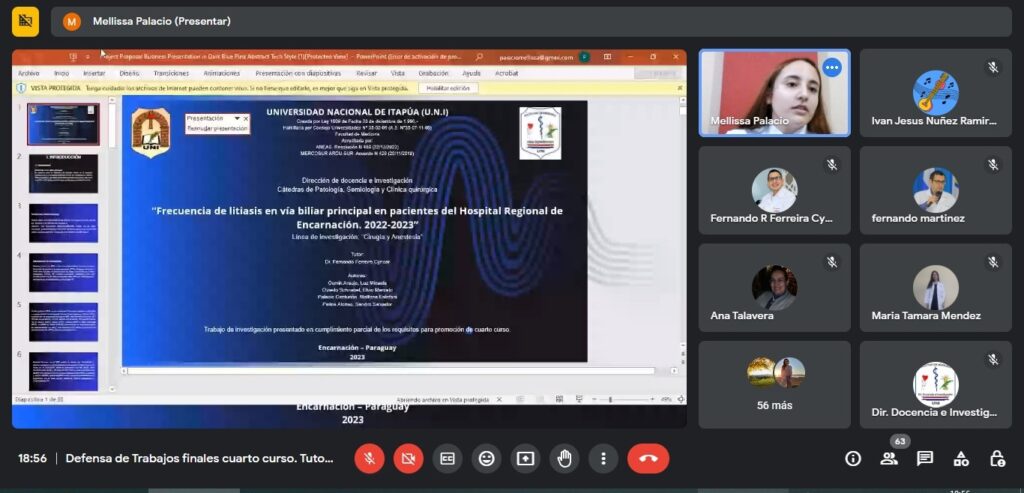Viewport: 1024px width, 493px height.
Task: Raise your hand in the meeting
Action: (564, 458)
